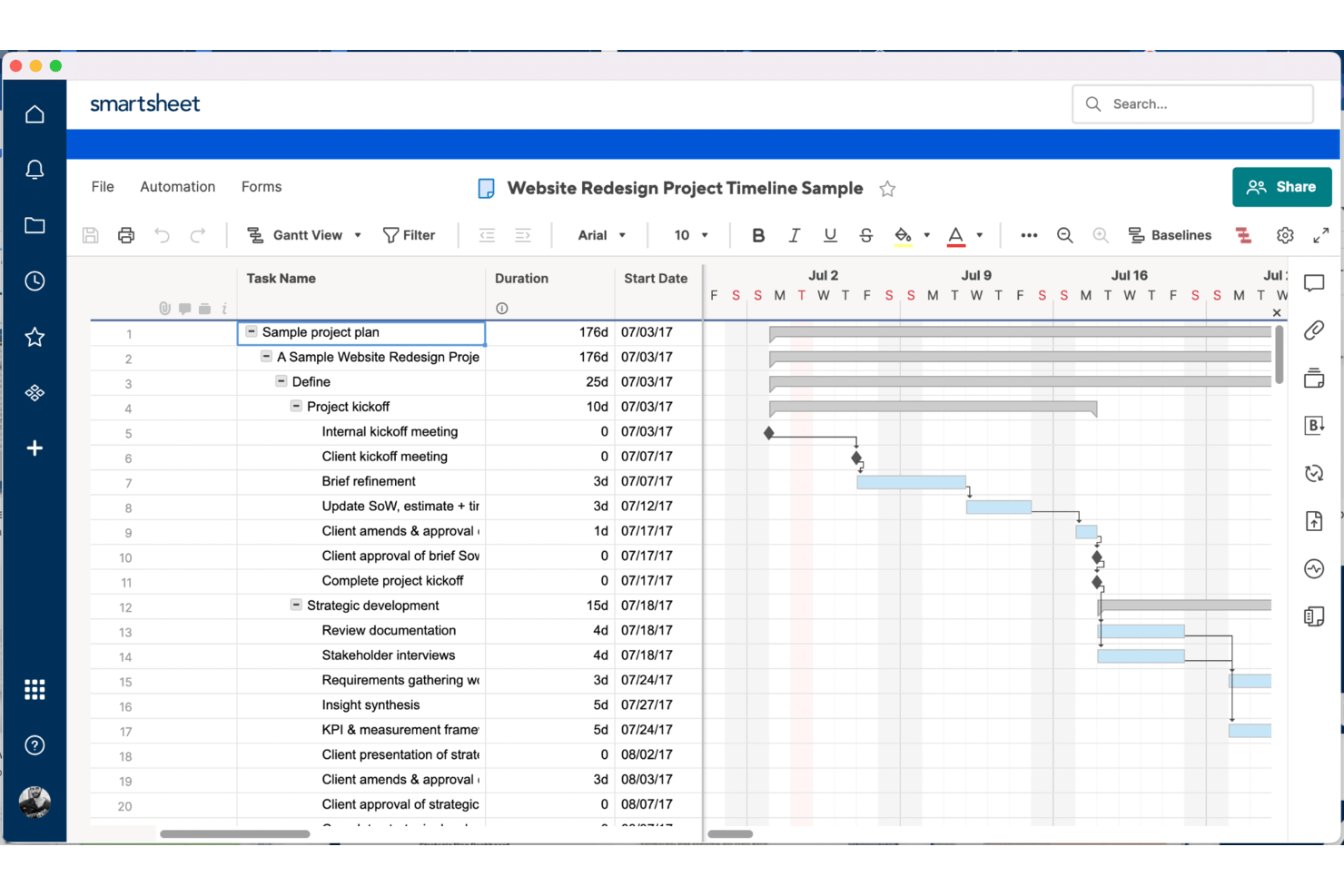Open the Browse folder icon
Screen dimensions: 1344x896
click(x=35, y=225)
